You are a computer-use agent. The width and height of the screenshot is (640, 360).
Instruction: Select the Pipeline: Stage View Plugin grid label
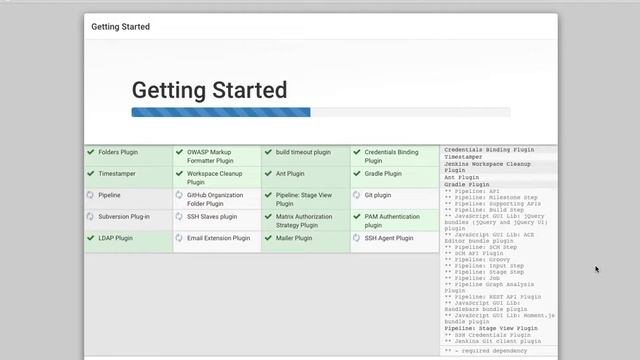coord(304,199)
